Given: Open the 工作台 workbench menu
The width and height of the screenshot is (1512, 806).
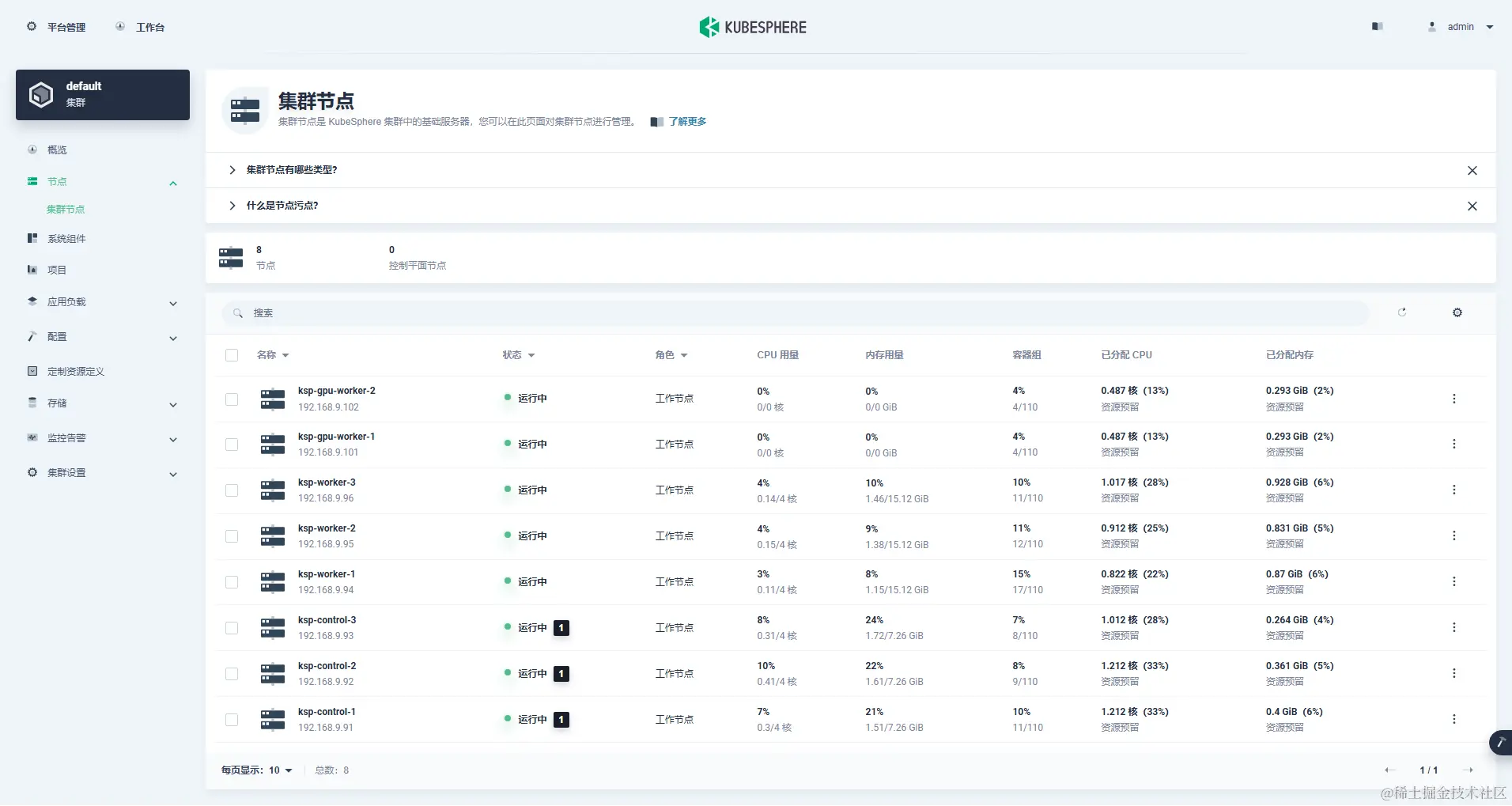Looking at the screenshot, I should [140, 27].
